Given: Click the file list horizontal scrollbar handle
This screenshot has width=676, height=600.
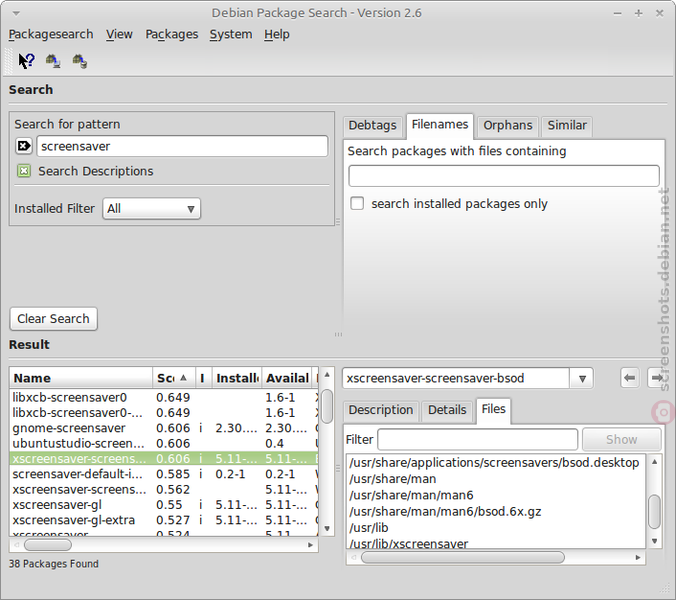Looking at the screenshot, I should point(463,557).
